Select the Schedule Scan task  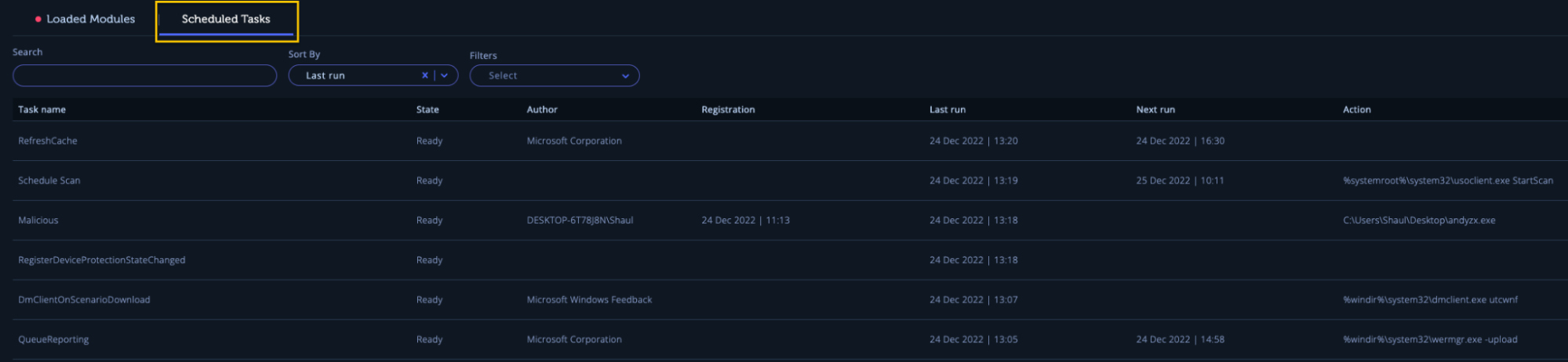(x=49, y=181)
